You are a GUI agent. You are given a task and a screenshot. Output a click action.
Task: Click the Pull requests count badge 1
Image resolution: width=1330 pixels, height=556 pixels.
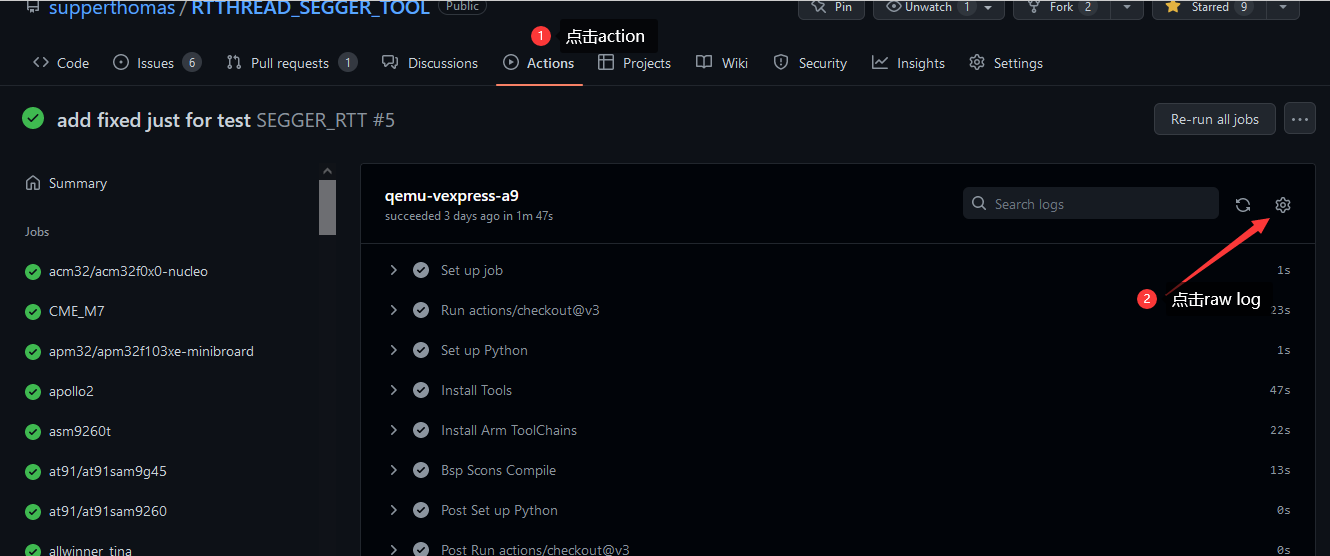[348, 63]
